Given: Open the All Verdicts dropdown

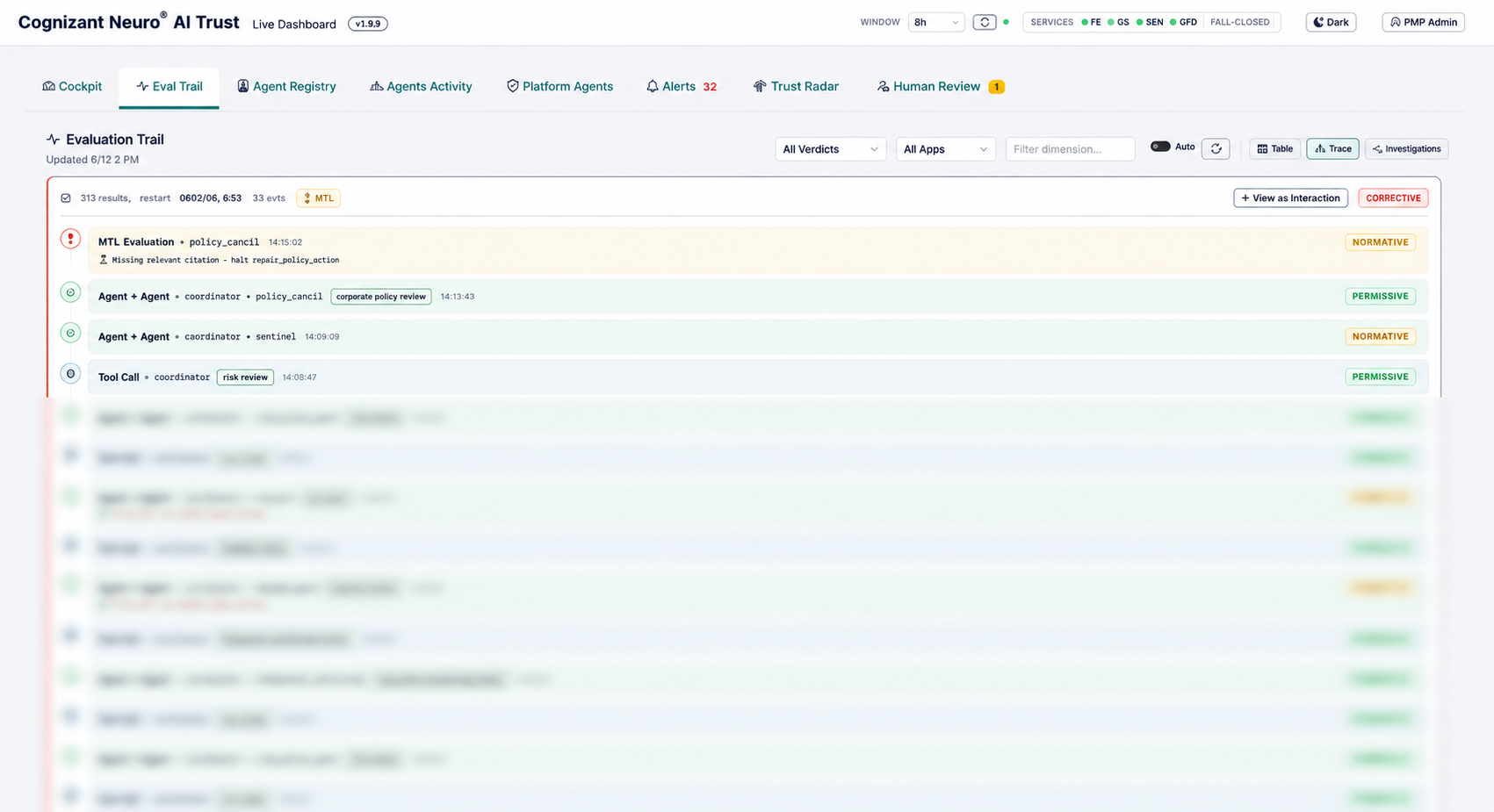Looking at the screenshot, I should [x=830, y=149].
